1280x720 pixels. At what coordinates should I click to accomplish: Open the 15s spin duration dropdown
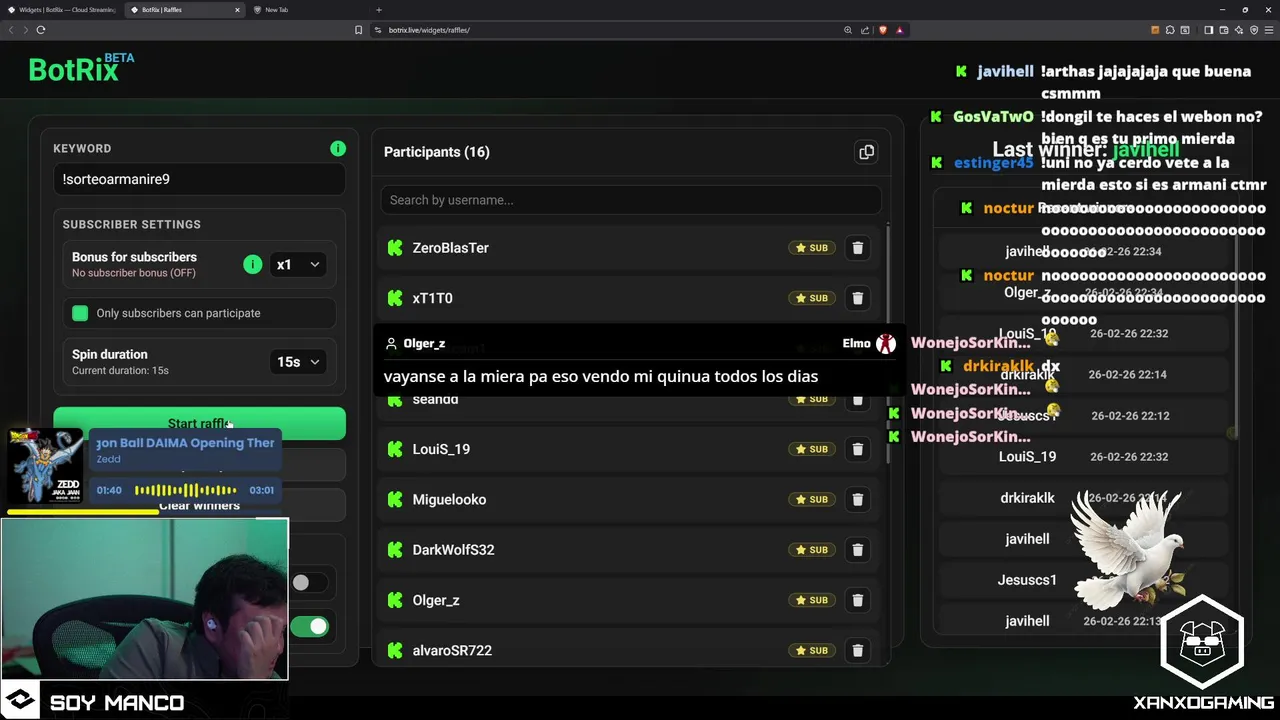[298, 362]
